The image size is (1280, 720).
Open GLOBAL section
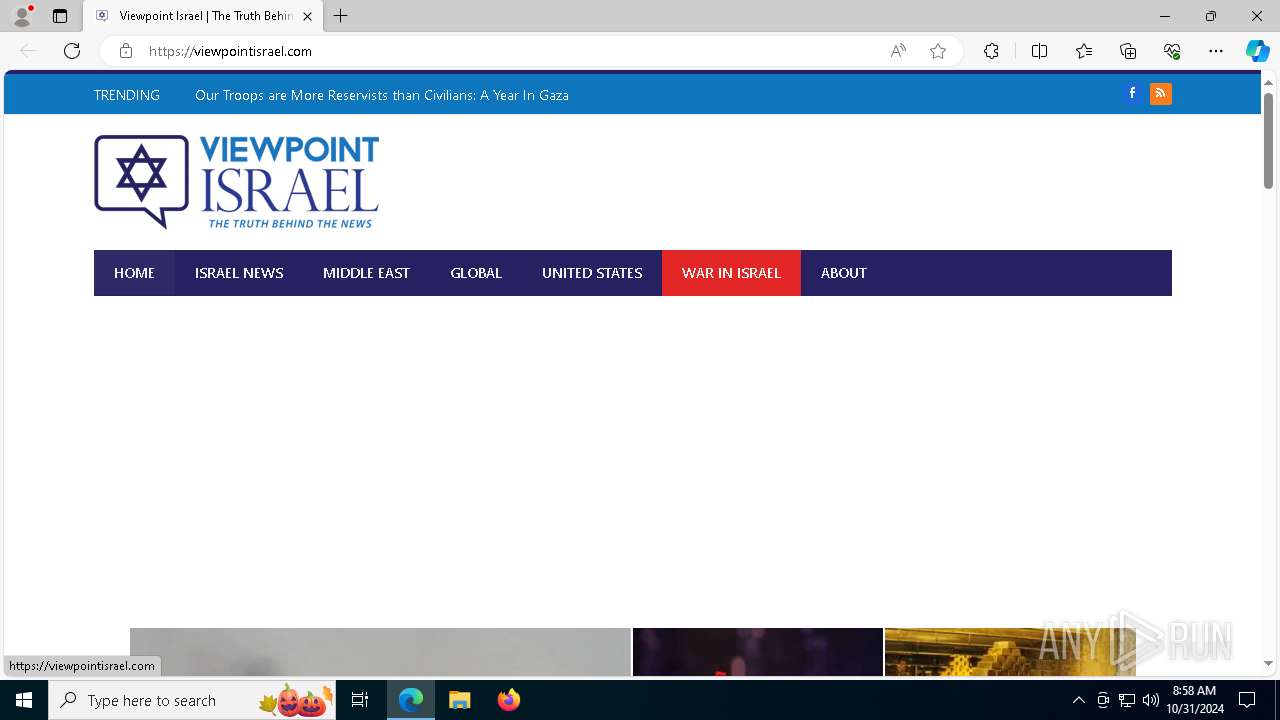point(476,273)
